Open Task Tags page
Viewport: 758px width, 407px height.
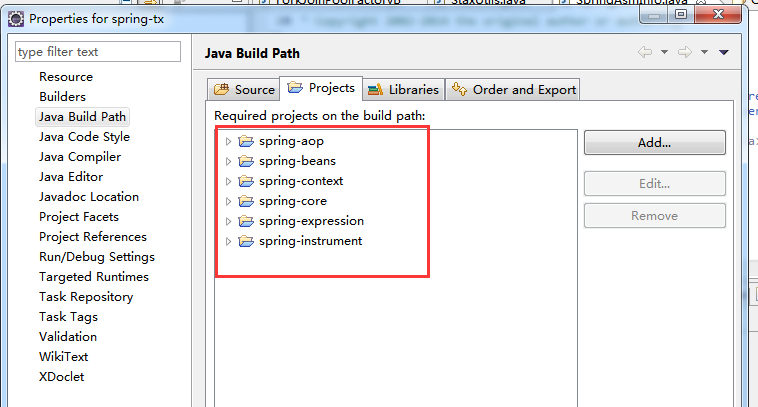68,317
